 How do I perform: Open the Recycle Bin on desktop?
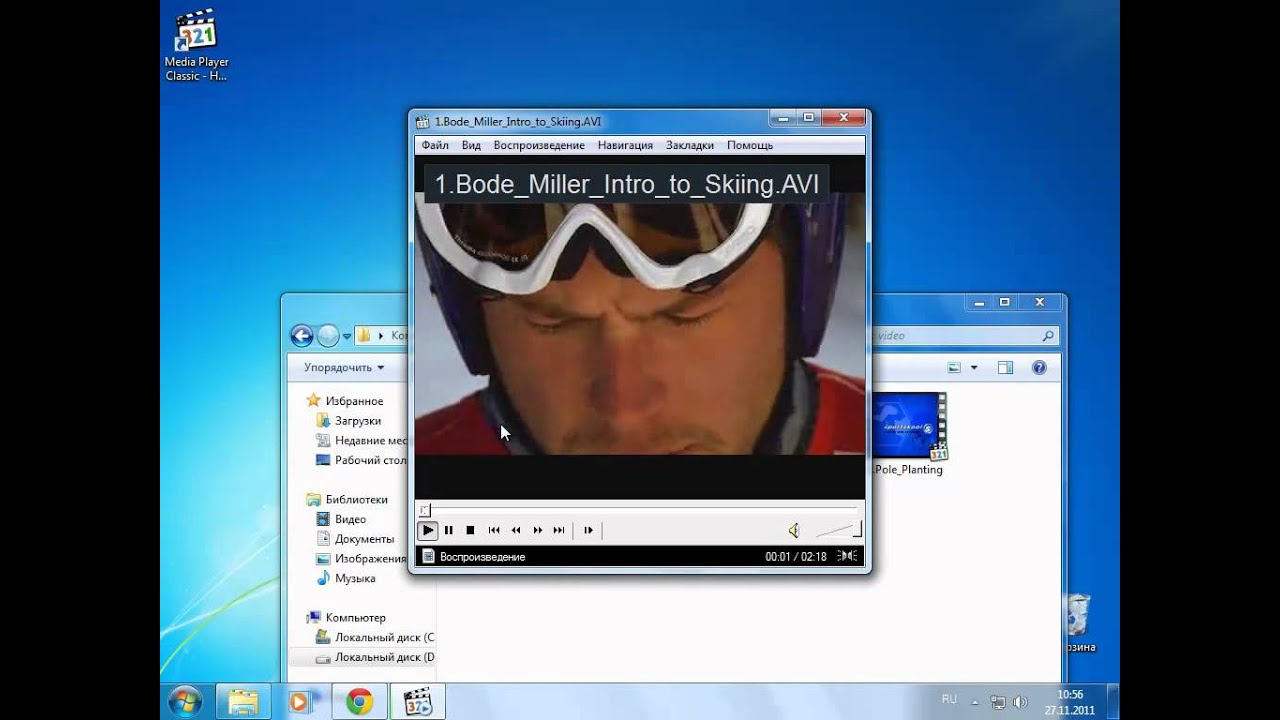click(x=1079, y=622)
